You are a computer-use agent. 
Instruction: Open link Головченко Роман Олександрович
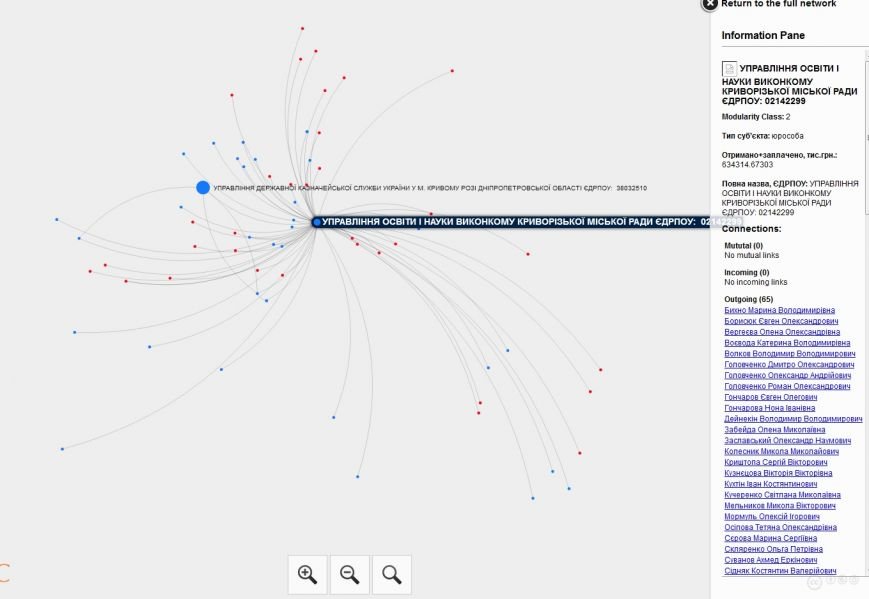point(787,386)
